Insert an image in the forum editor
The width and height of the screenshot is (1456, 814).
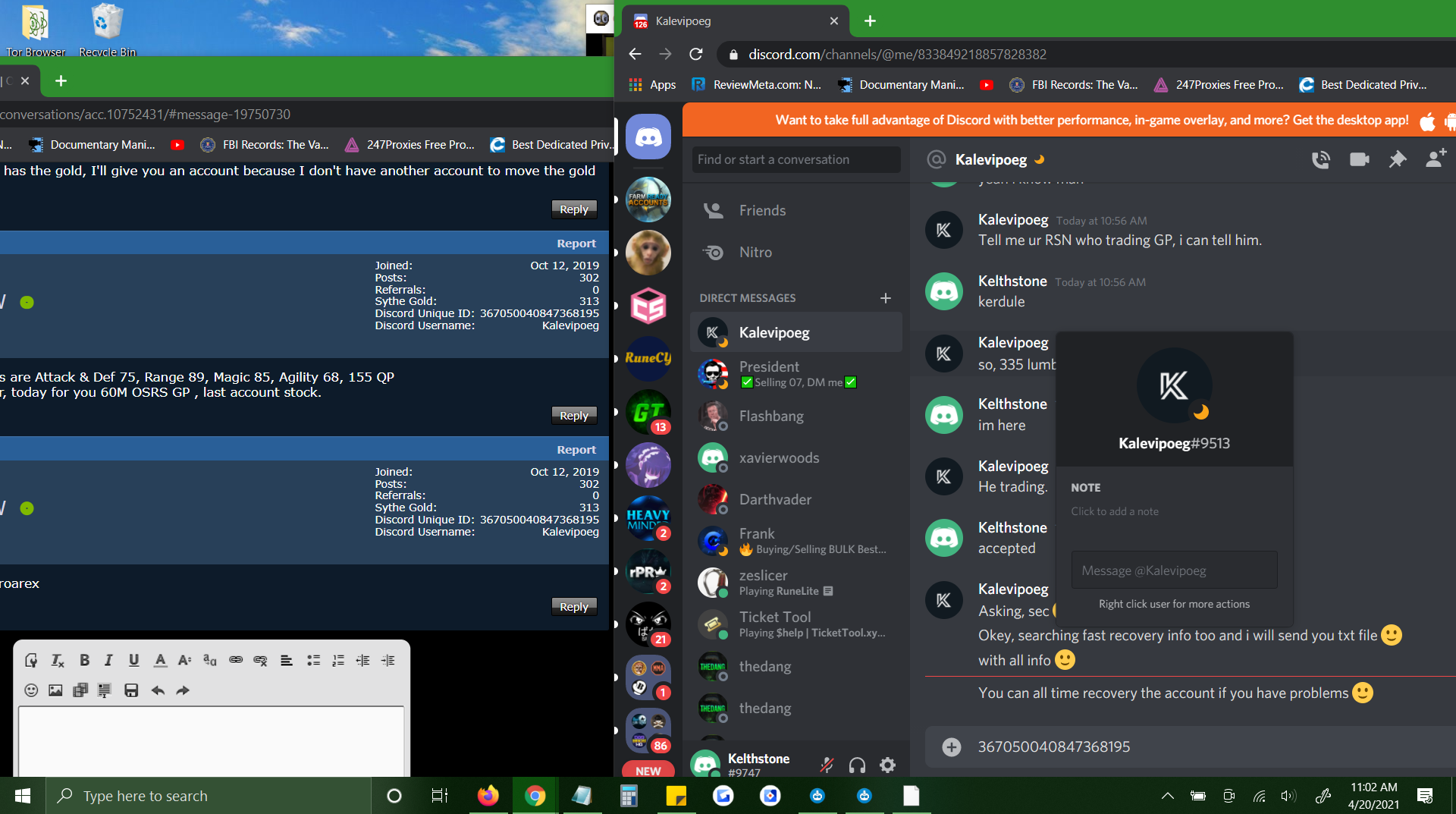tap(55, 690)
